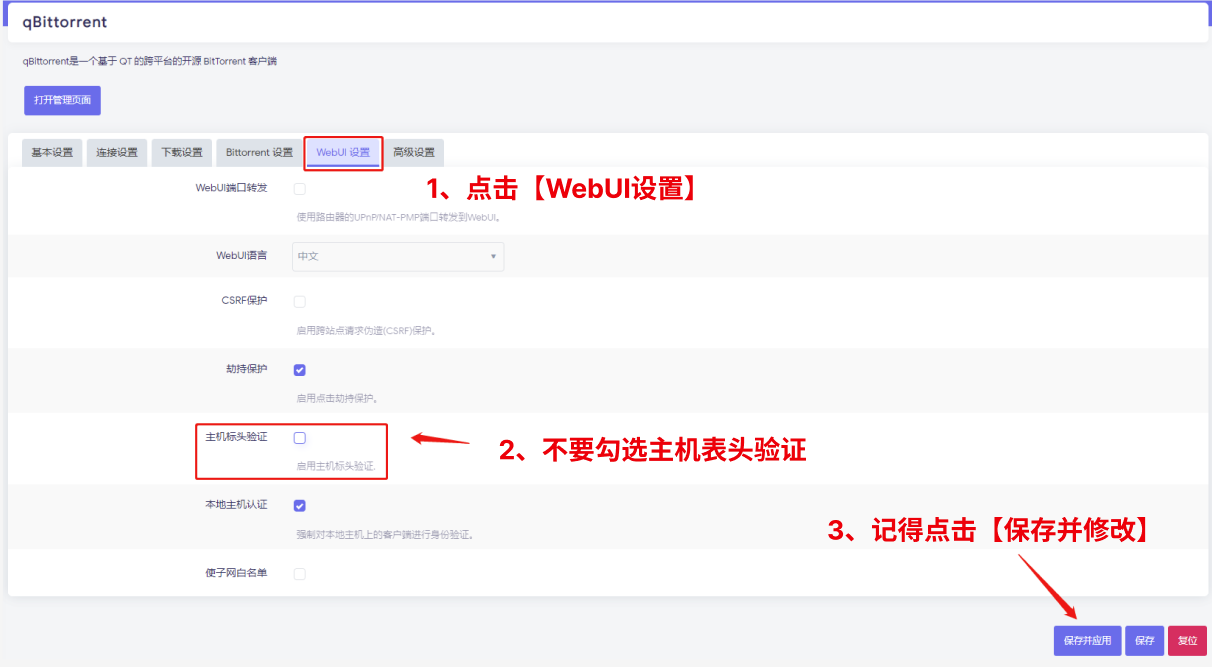Click the description starting with qBittorrent是一个基于
The image size is (1212, 667).
click(x=150, y=61)
